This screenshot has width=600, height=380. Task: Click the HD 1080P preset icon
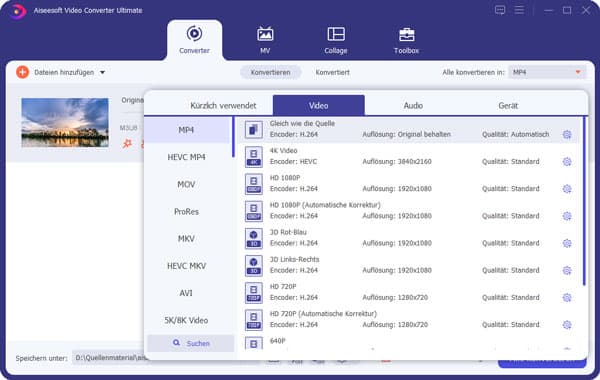pos(253,184)
